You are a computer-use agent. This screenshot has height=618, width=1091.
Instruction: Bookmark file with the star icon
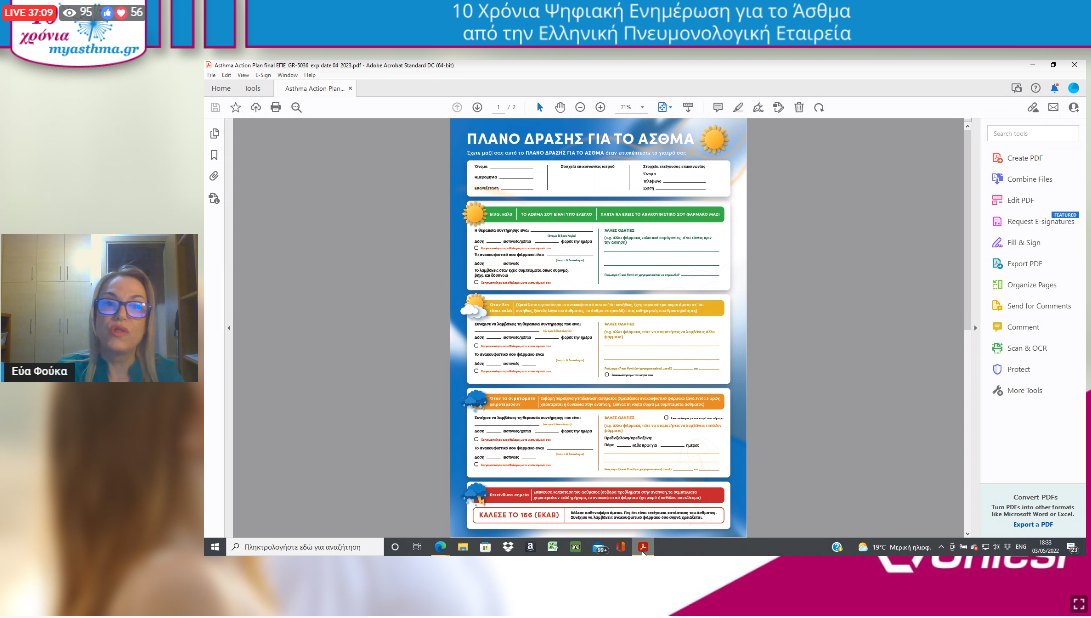[x=236, y=107]
